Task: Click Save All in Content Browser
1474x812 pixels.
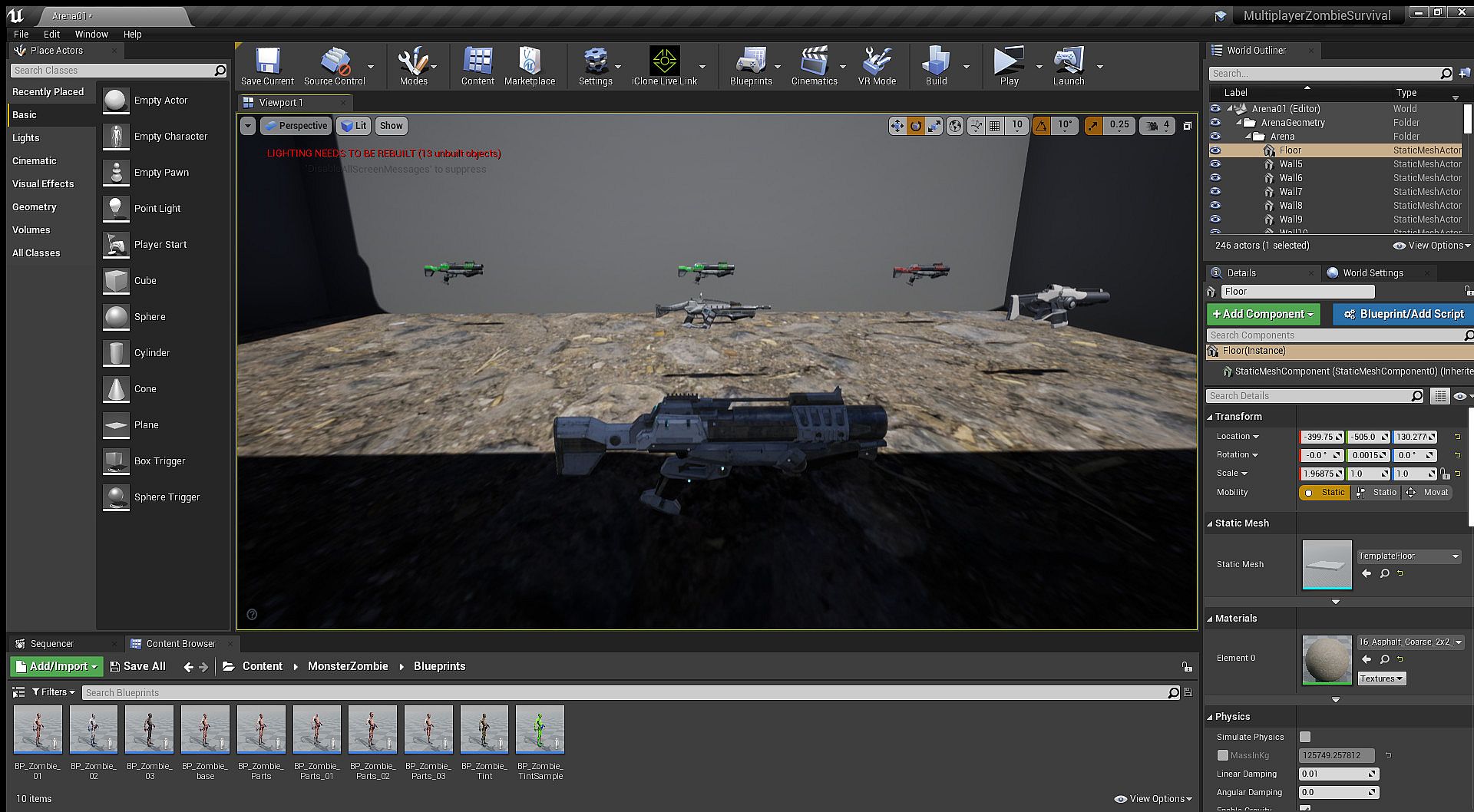Action: [137, 666]
